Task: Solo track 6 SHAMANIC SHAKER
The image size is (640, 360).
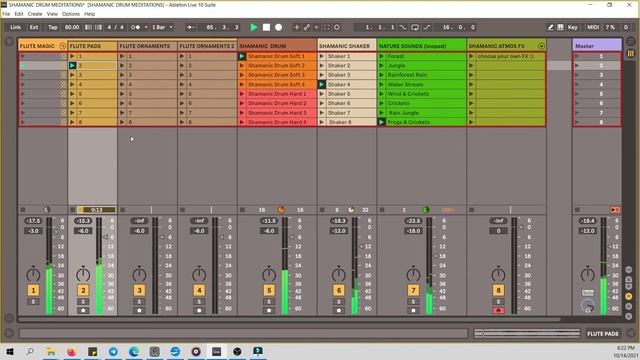Action: pyautogui.click(x=339, y=302)
